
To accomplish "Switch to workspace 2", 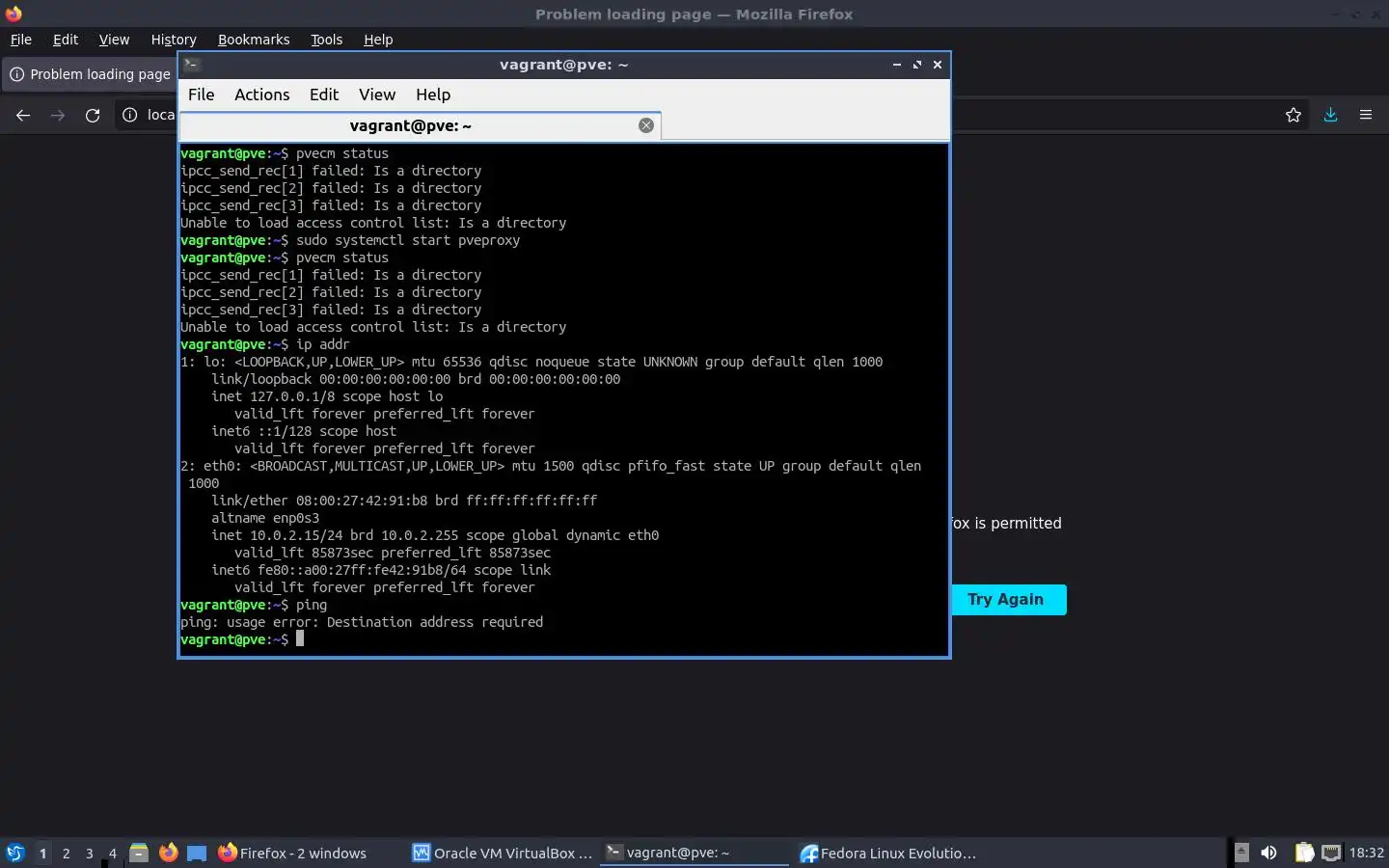I will pos(66,853).
